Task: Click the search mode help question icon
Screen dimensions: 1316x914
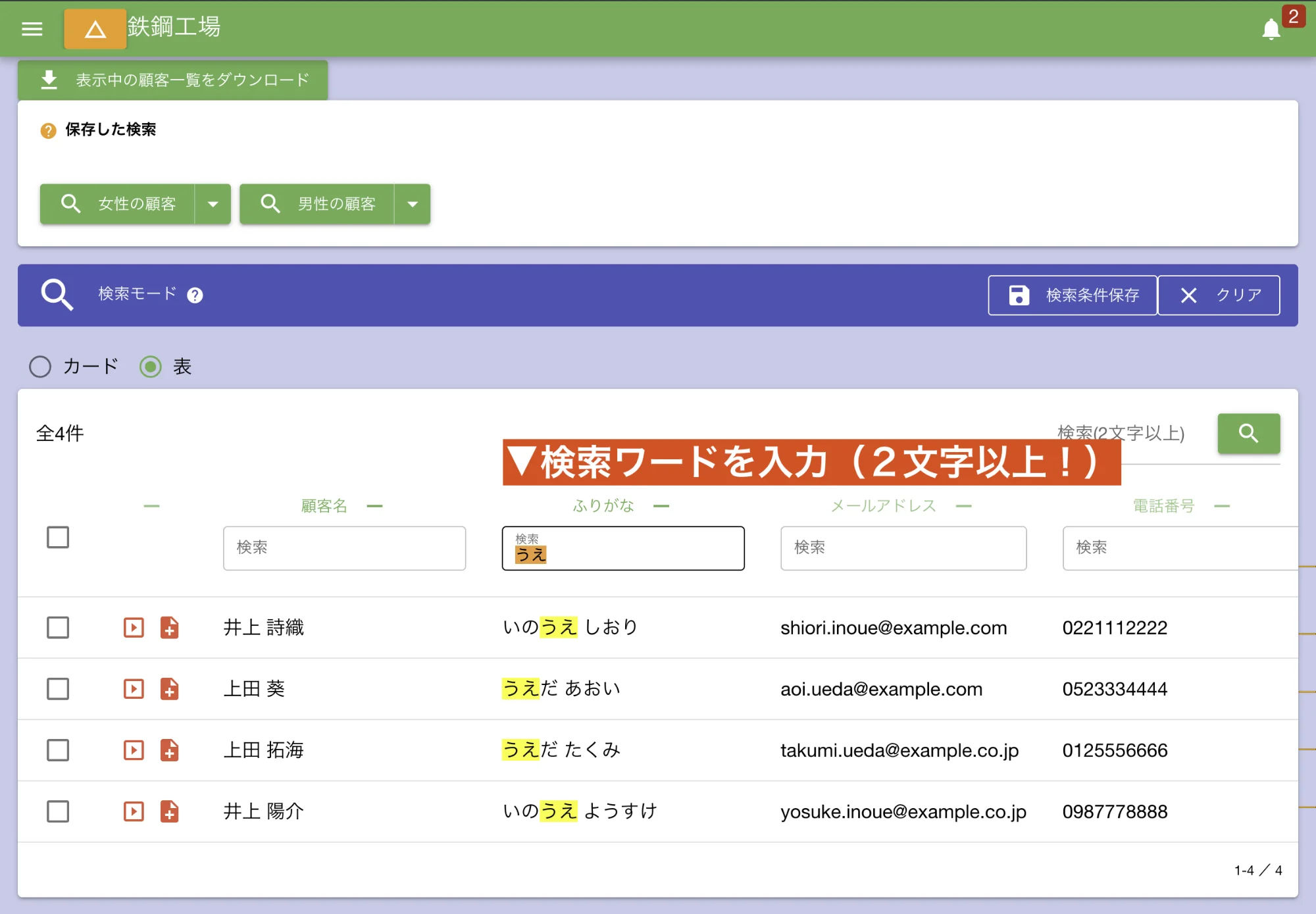Action: pos(195,295)
